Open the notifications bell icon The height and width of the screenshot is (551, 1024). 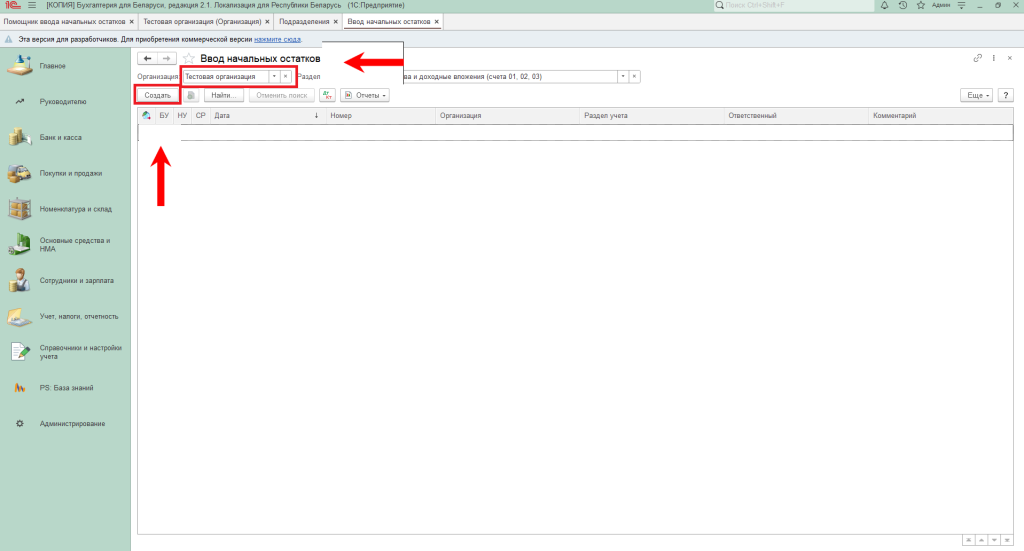coord(883,5)
